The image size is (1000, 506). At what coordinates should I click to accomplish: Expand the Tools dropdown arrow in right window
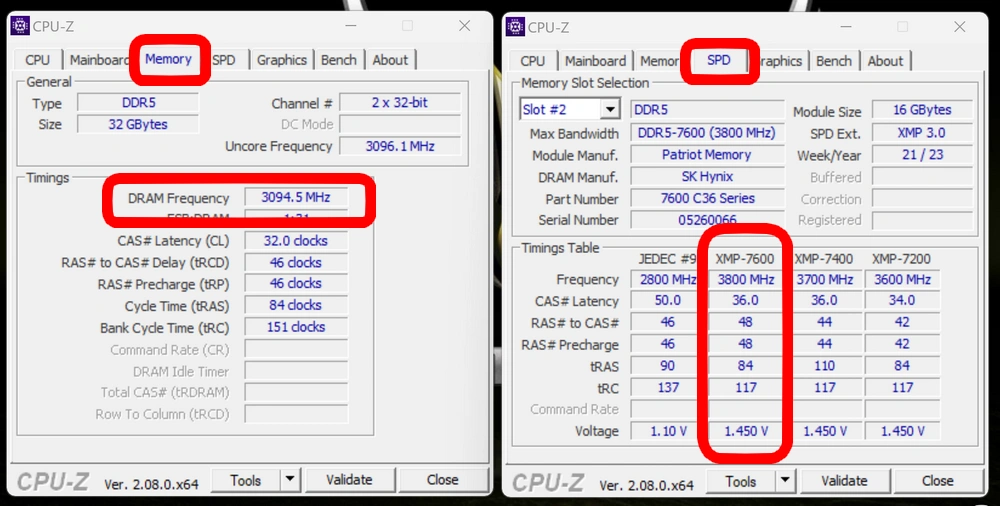[x=786, y=481]
